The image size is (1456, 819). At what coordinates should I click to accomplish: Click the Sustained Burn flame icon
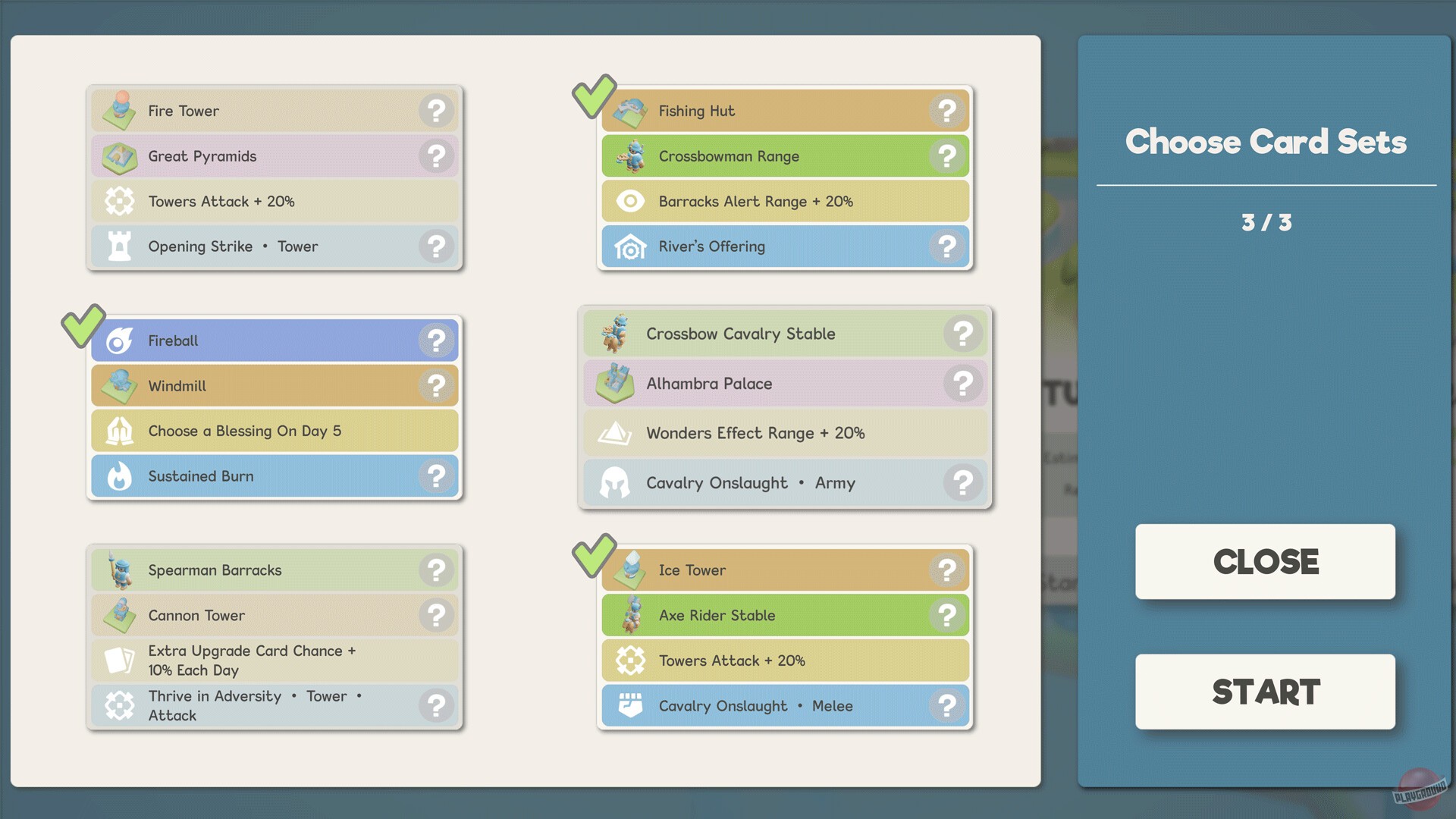(x=119, y=476)
